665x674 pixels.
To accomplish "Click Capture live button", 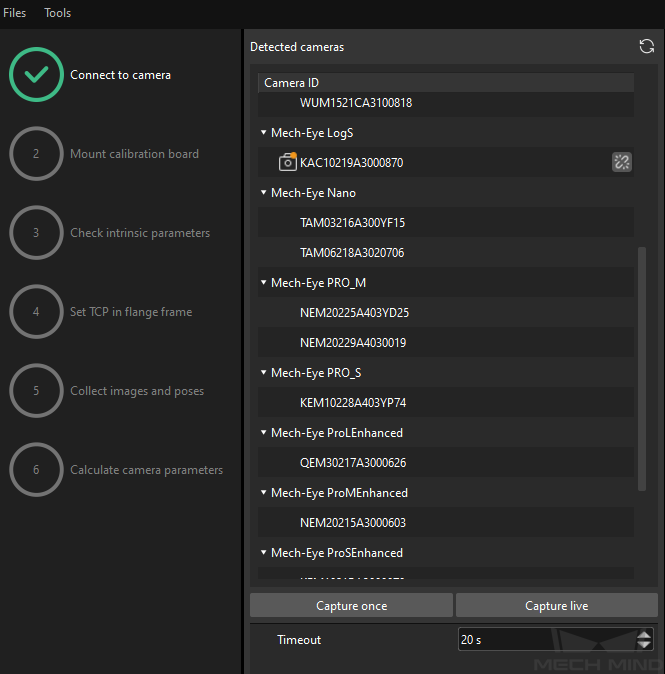I will tap(557, 605).
